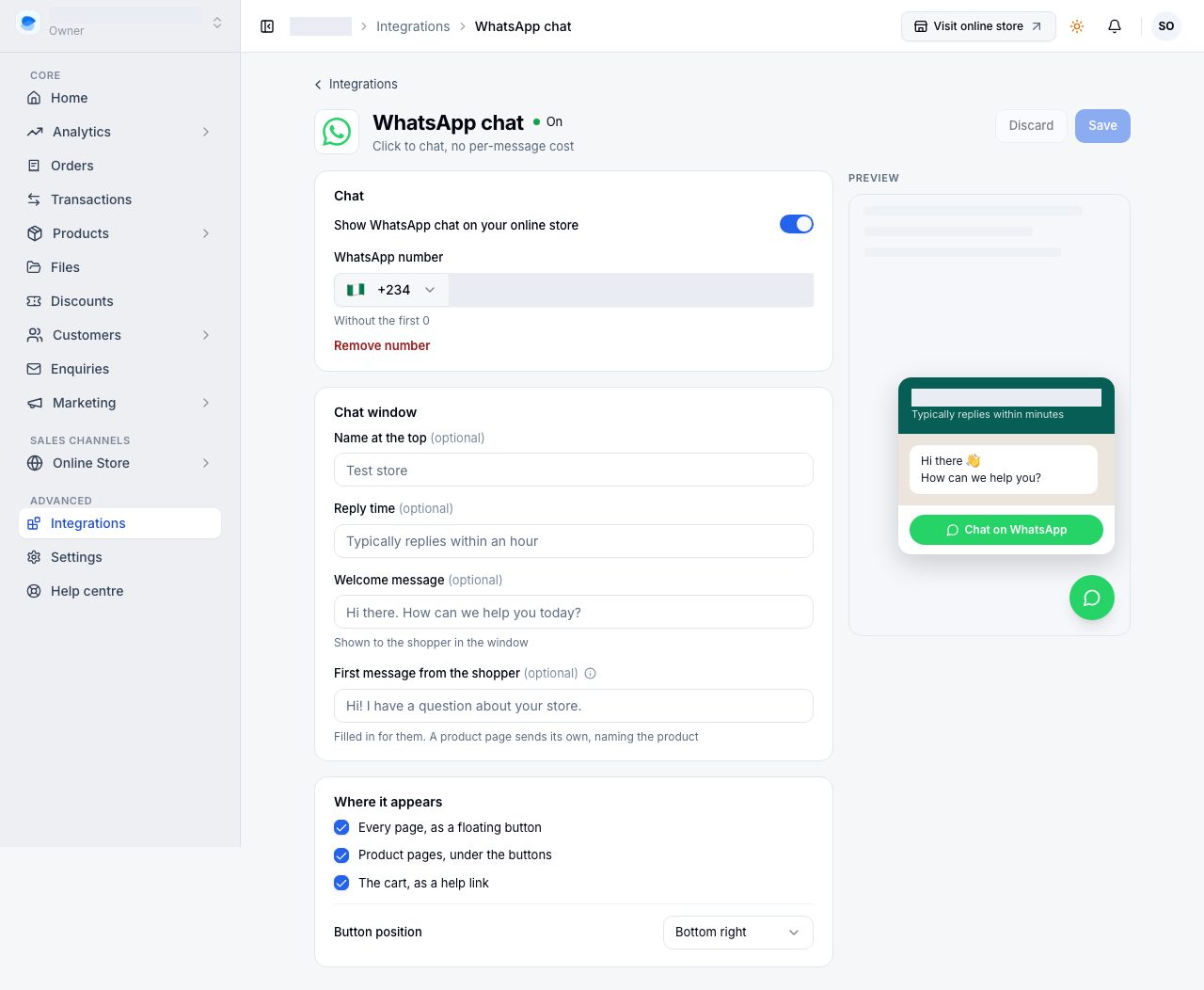Click Integrations in the top breadcrumb
1204x990 pixels.
pos(413,26)
